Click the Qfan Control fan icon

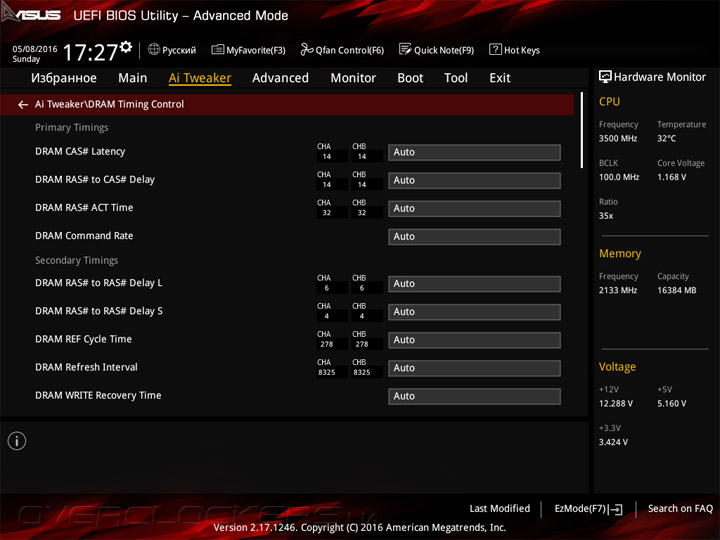(307, 50)
